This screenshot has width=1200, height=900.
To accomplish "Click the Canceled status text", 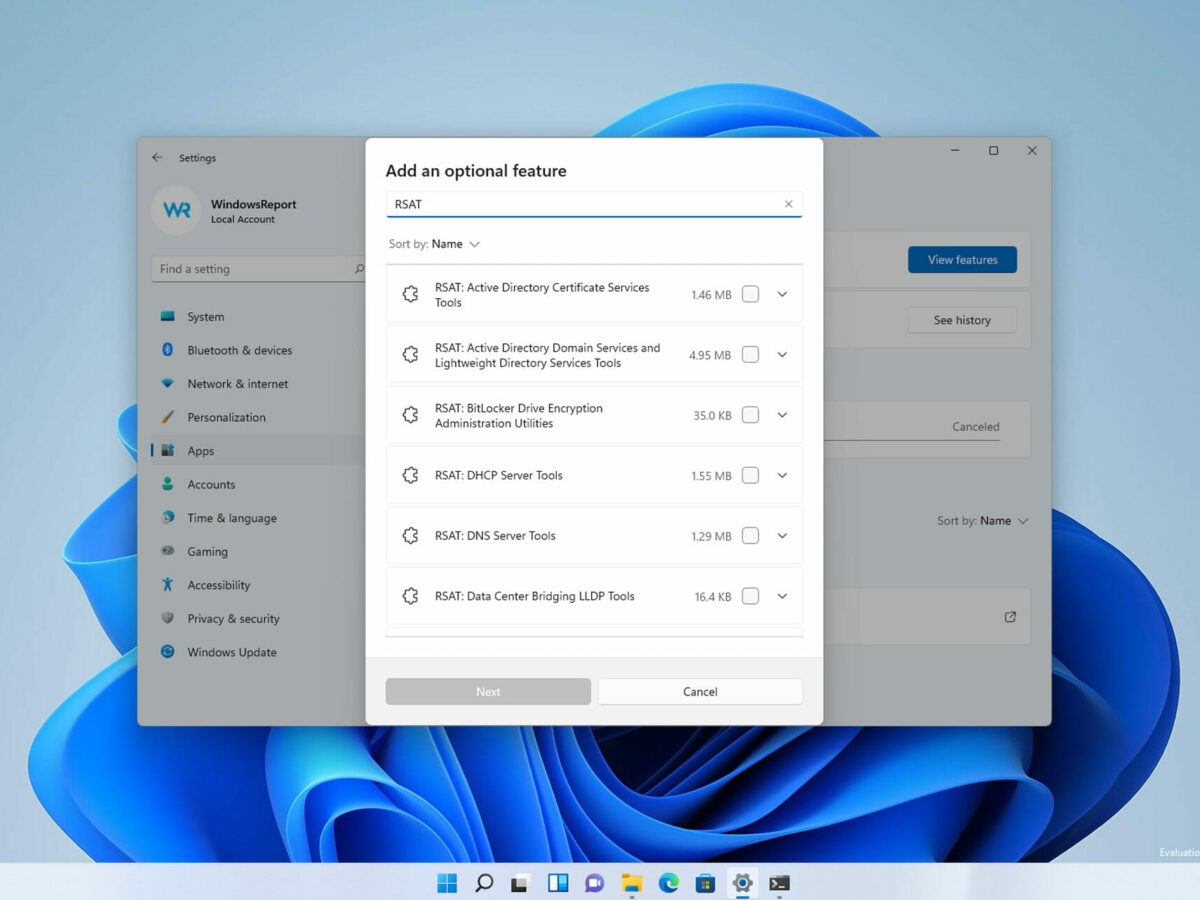I will click(x=975, y=427).
